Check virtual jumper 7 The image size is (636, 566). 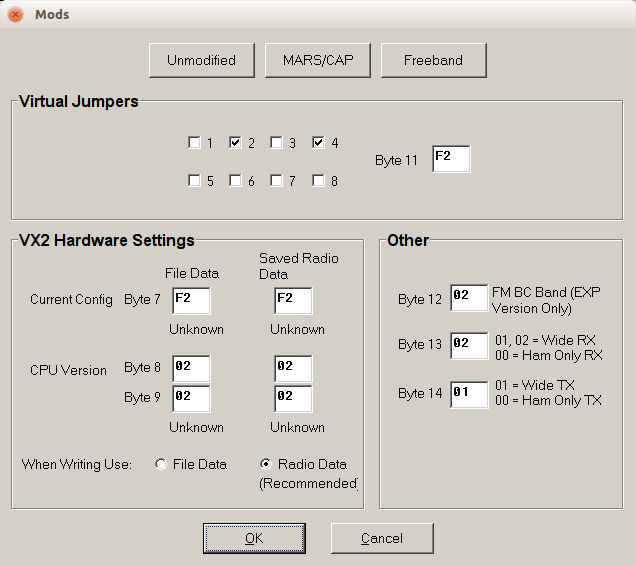click(x=276, y=180)
